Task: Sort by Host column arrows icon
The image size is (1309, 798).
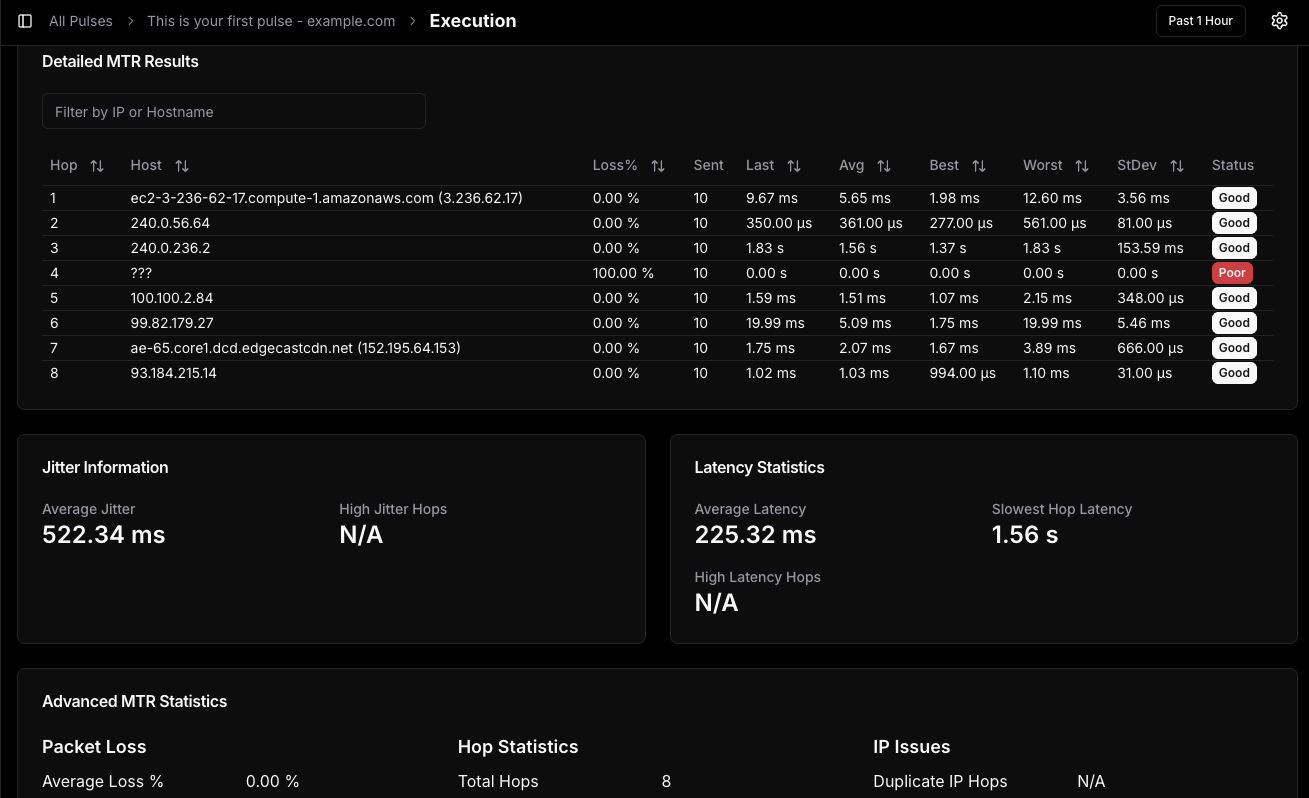Action: click(x=182, y=166)
